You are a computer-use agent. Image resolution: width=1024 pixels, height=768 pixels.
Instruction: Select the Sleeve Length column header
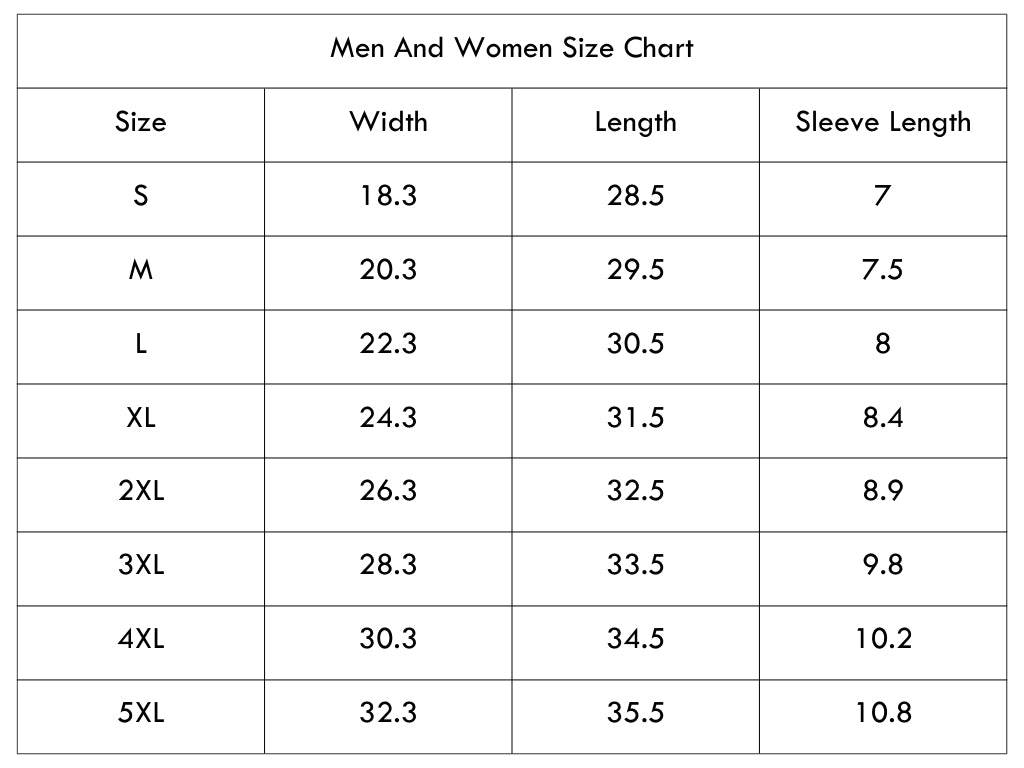tap(883, 123)
